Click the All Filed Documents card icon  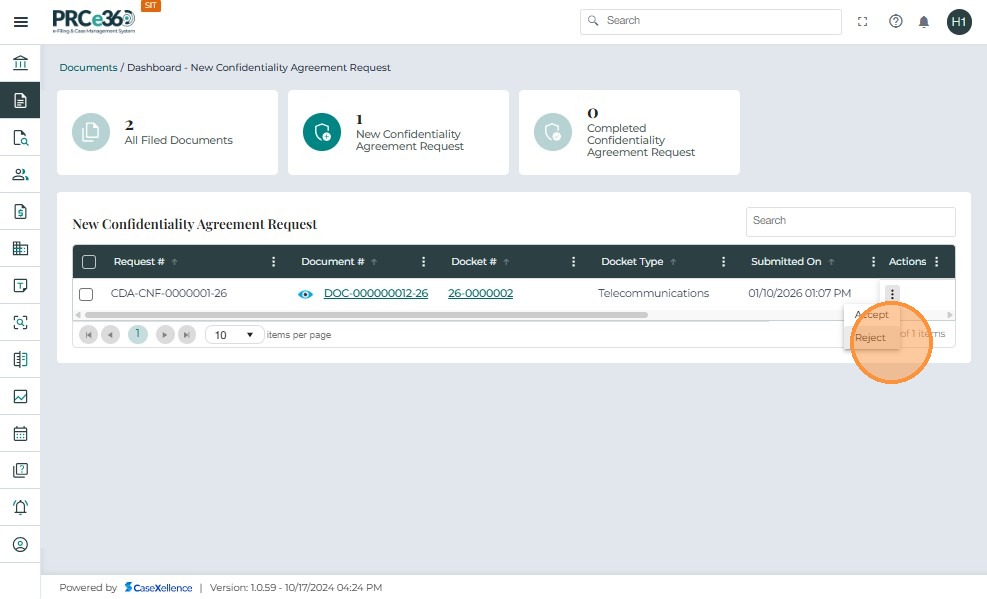pyautogui.click(x=91, y=132)
